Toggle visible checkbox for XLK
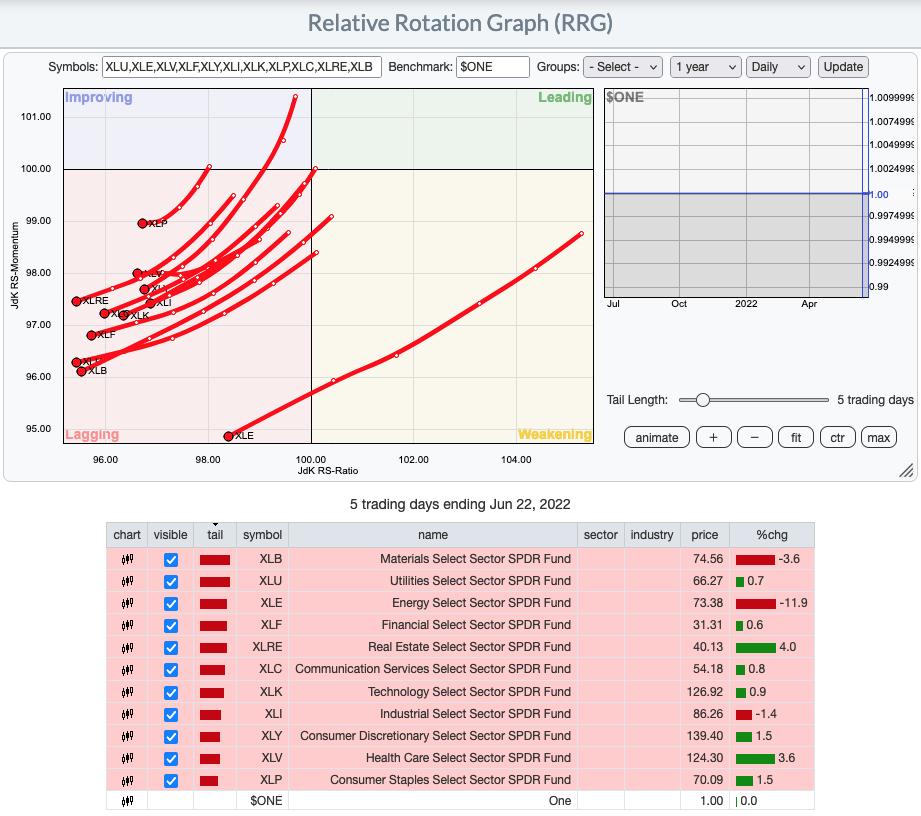Viewport: 921px width, 816px height. 171,693
